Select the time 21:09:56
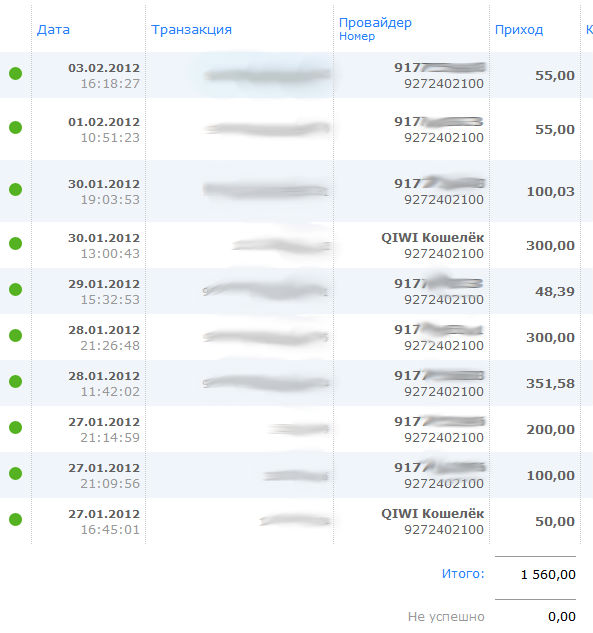The height and width of the screenshot is (633, 593). (110, 484)
